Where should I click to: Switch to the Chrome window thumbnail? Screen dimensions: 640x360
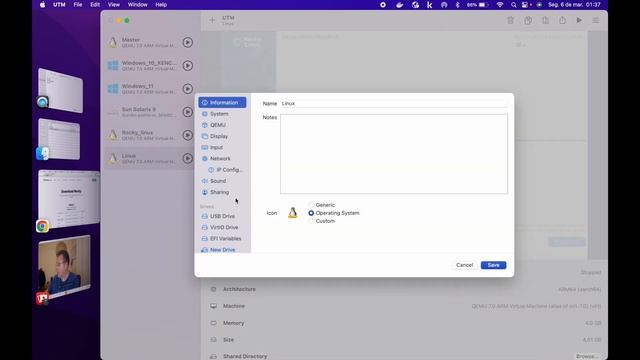69,199
